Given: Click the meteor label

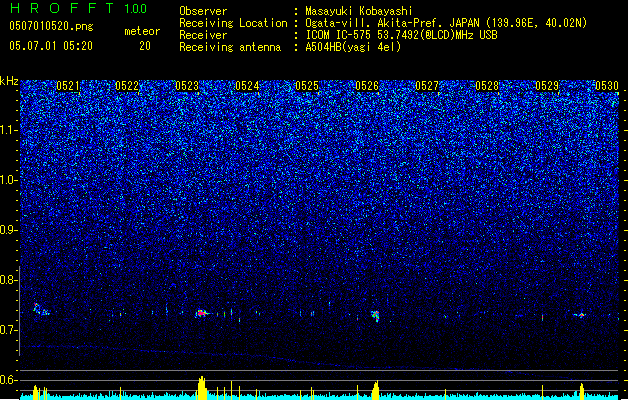Looking at the screenshot, I should pyautogui.click(x=142, y=31).
